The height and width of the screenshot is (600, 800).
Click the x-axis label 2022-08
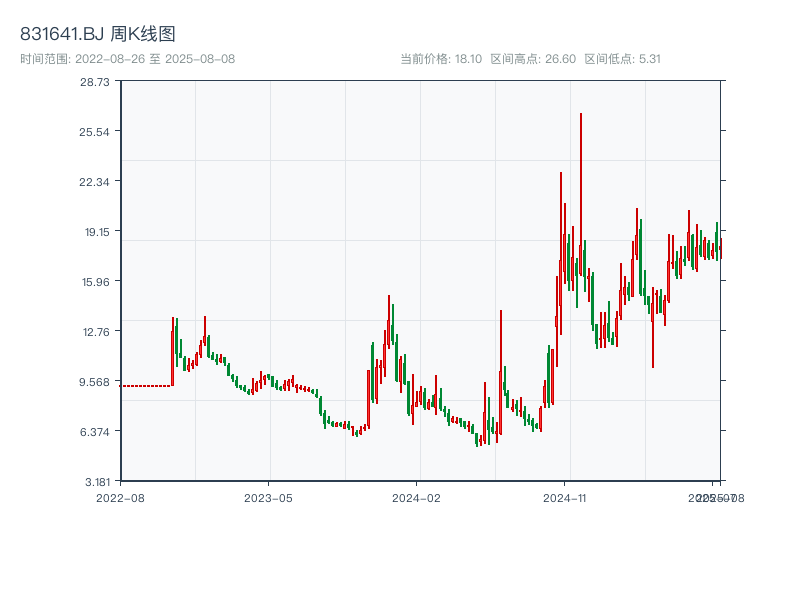120,498
